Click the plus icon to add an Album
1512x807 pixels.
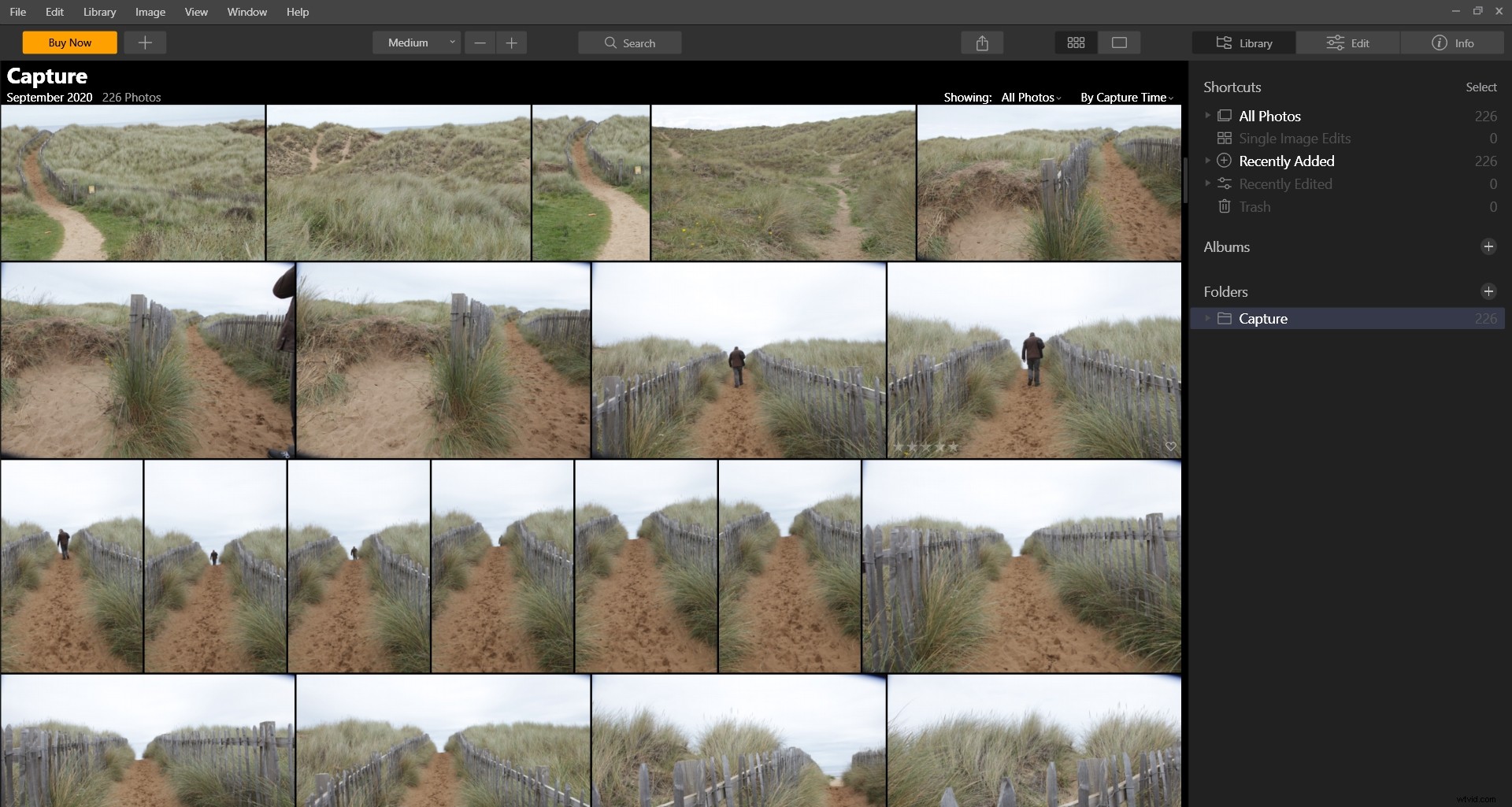[1488, 246]
